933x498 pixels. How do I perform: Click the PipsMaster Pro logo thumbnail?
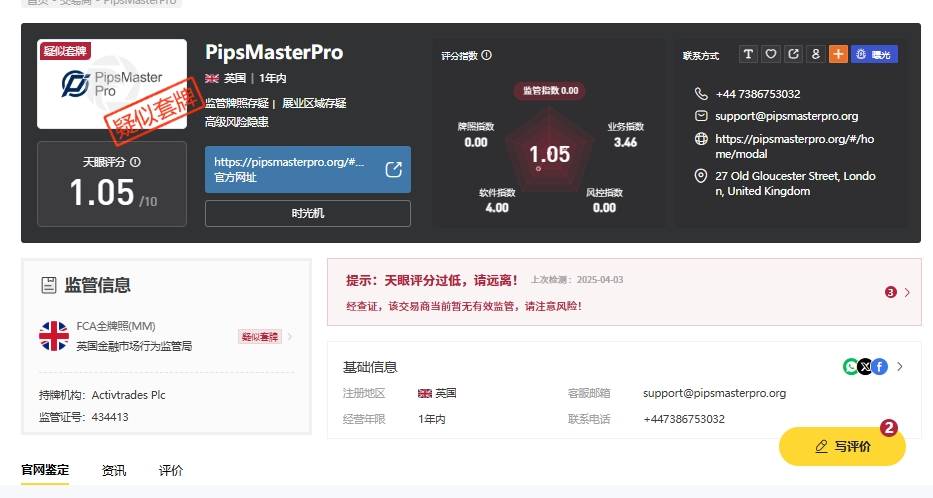[112, 84]
